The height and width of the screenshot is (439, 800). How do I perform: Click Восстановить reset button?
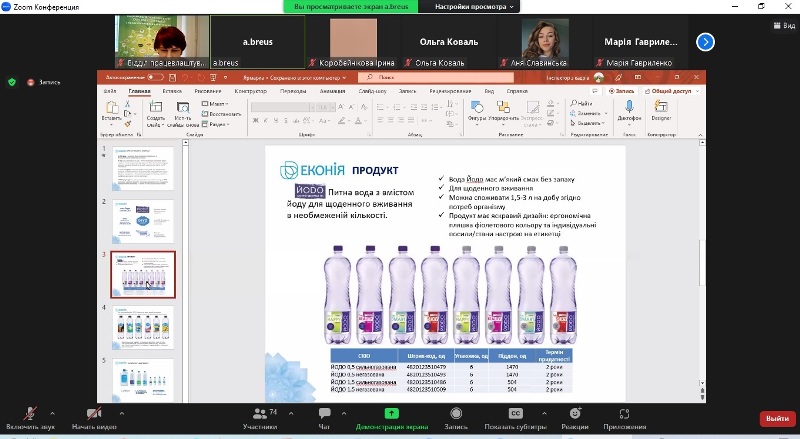click(221, 114)
